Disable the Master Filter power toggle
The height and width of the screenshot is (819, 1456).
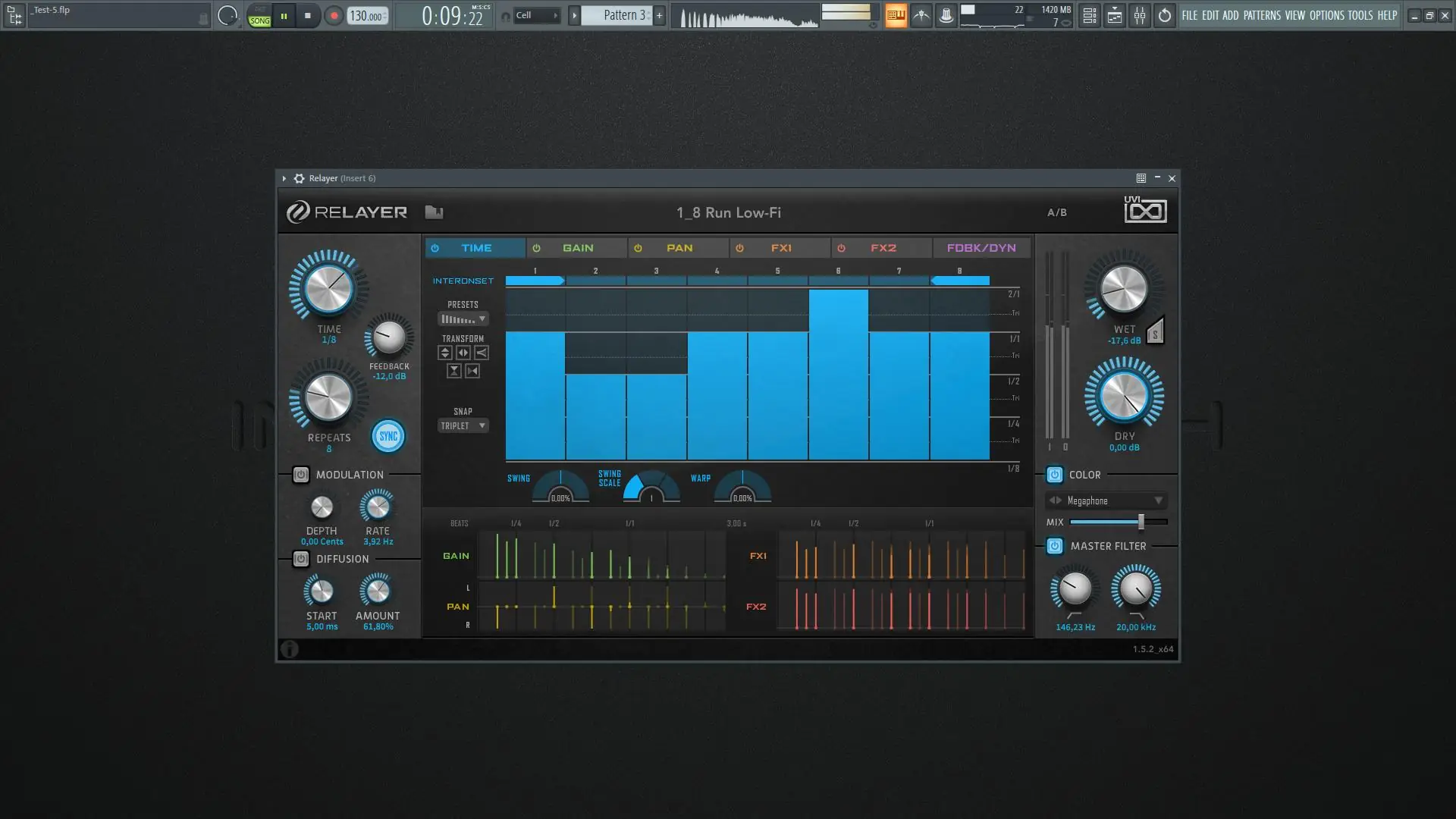tap(1054, 546)
